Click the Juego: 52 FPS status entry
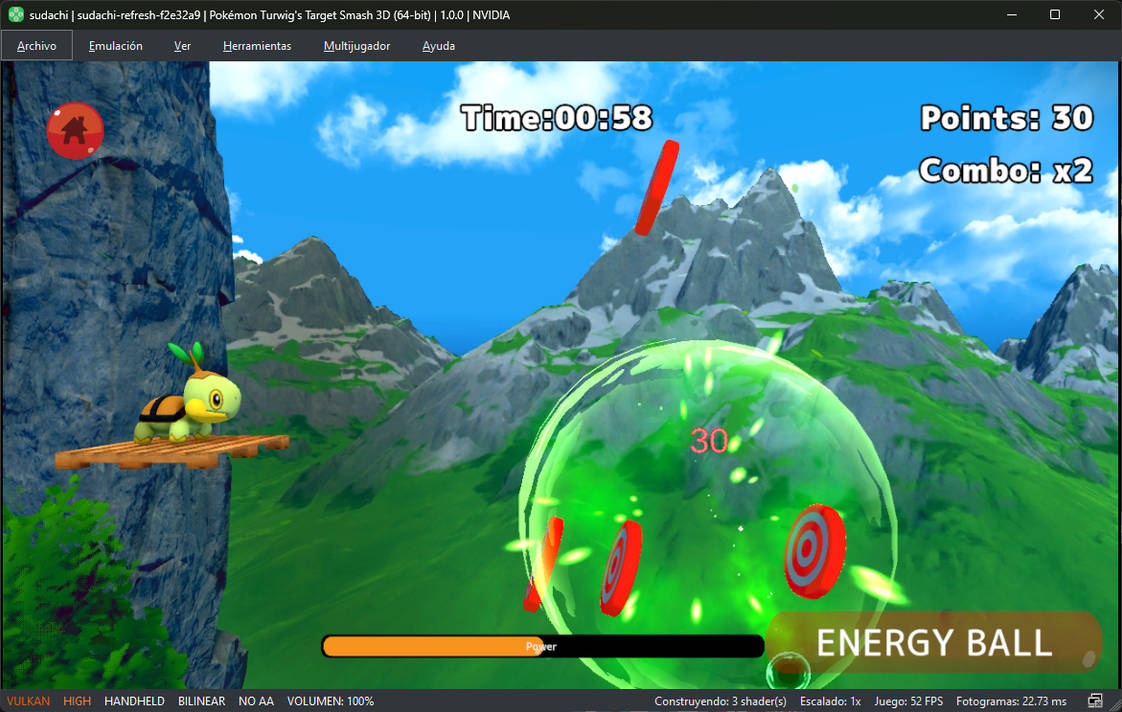The height and width of the screenshot is (712, 1122). 908,701
